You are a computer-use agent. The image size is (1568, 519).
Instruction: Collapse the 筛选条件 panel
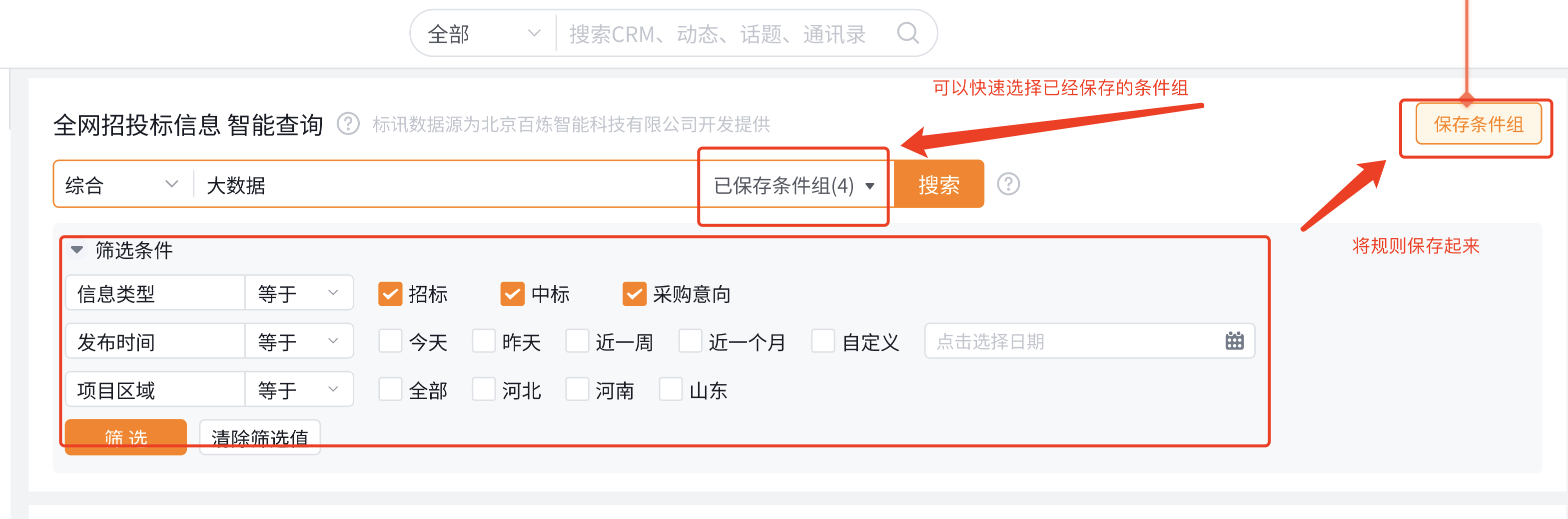click(76, 250)
